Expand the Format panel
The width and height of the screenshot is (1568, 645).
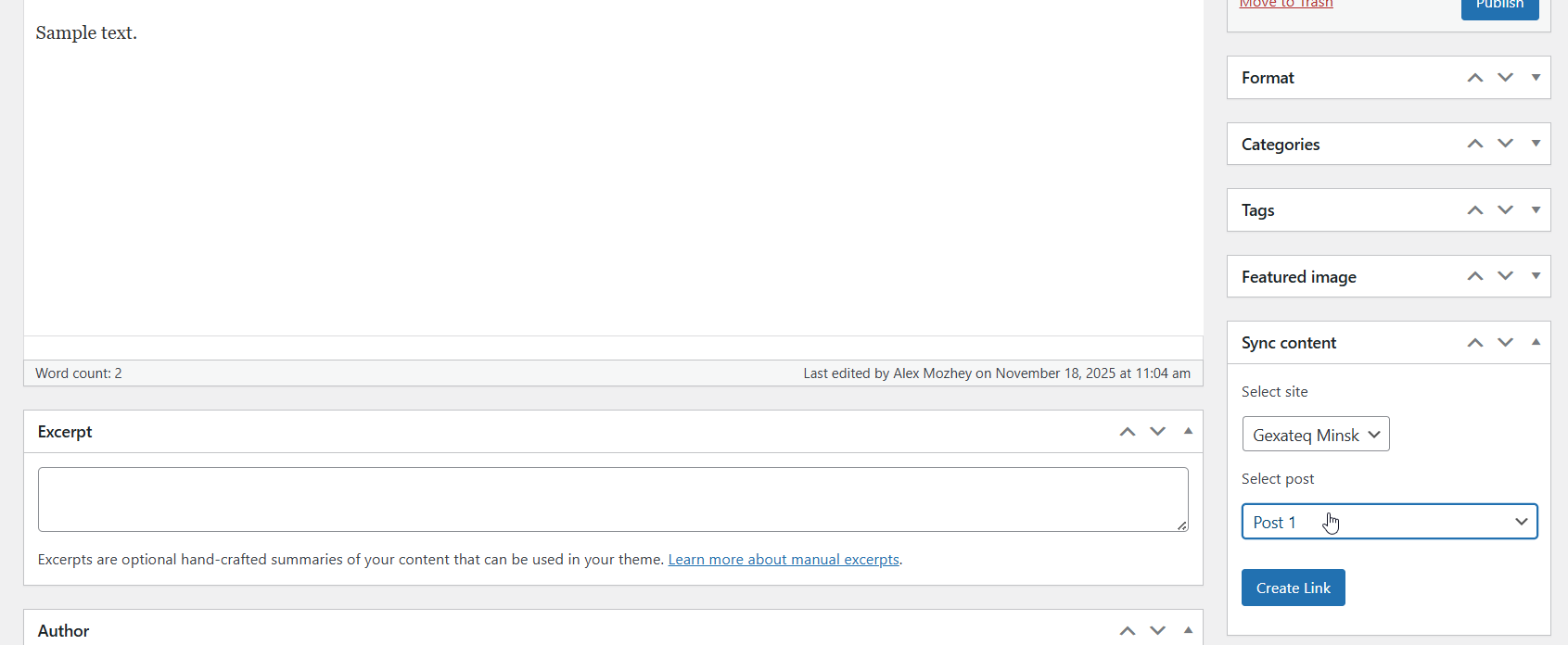click(1536, 78)
